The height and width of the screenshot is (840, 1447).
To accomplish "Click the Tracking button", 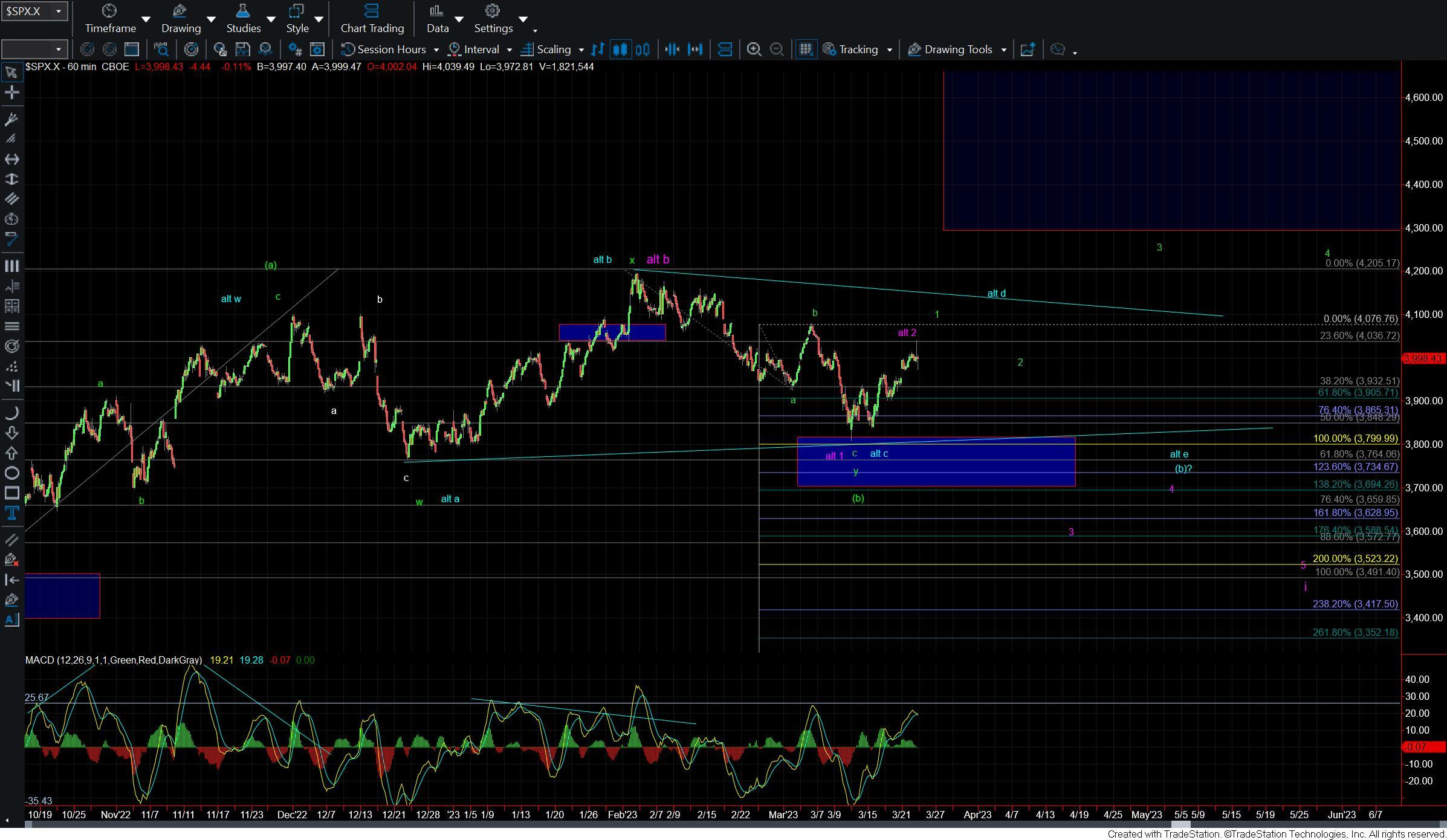I will click(x=851, y=50).
